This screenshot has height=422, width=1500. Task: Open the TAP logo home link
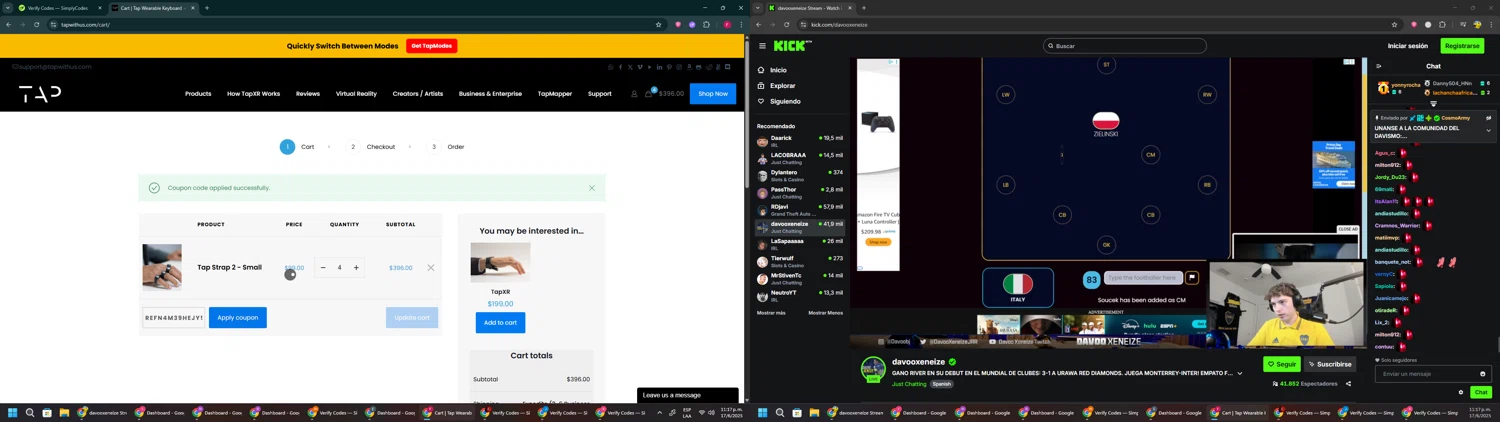pyautogui.click(x=40, y=94)
